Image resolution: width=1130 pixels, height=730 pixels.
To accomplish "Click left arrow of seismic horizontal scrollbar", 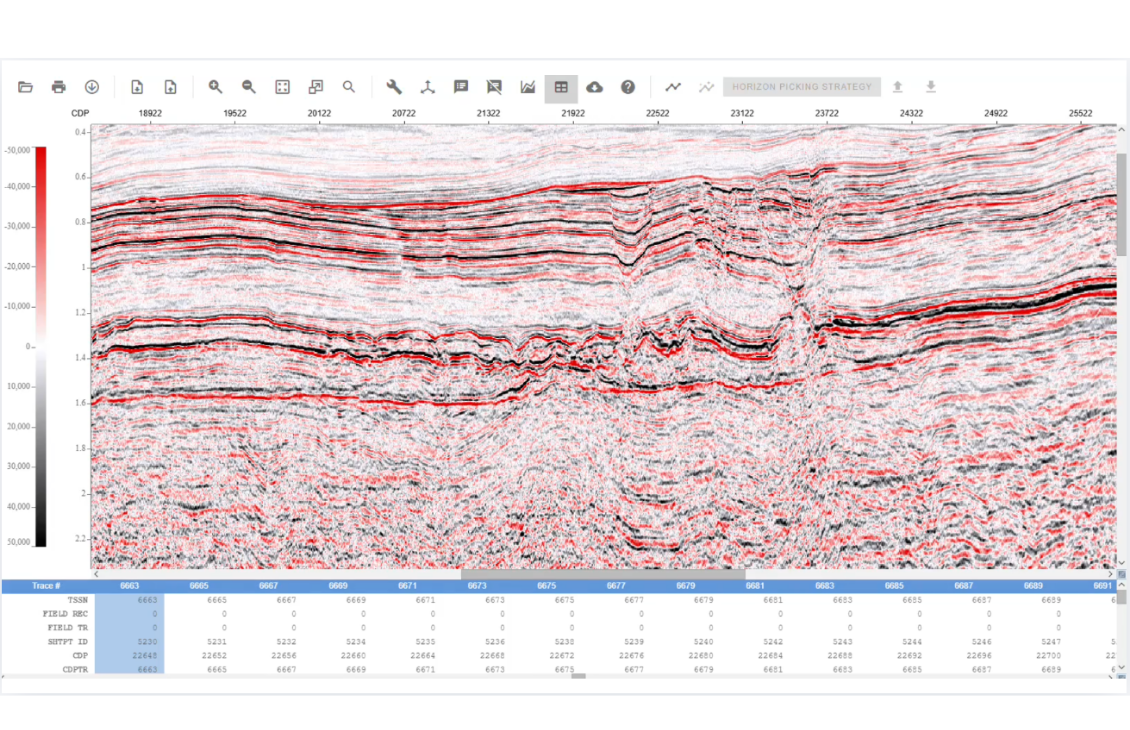I will click(x=97, y=574).
